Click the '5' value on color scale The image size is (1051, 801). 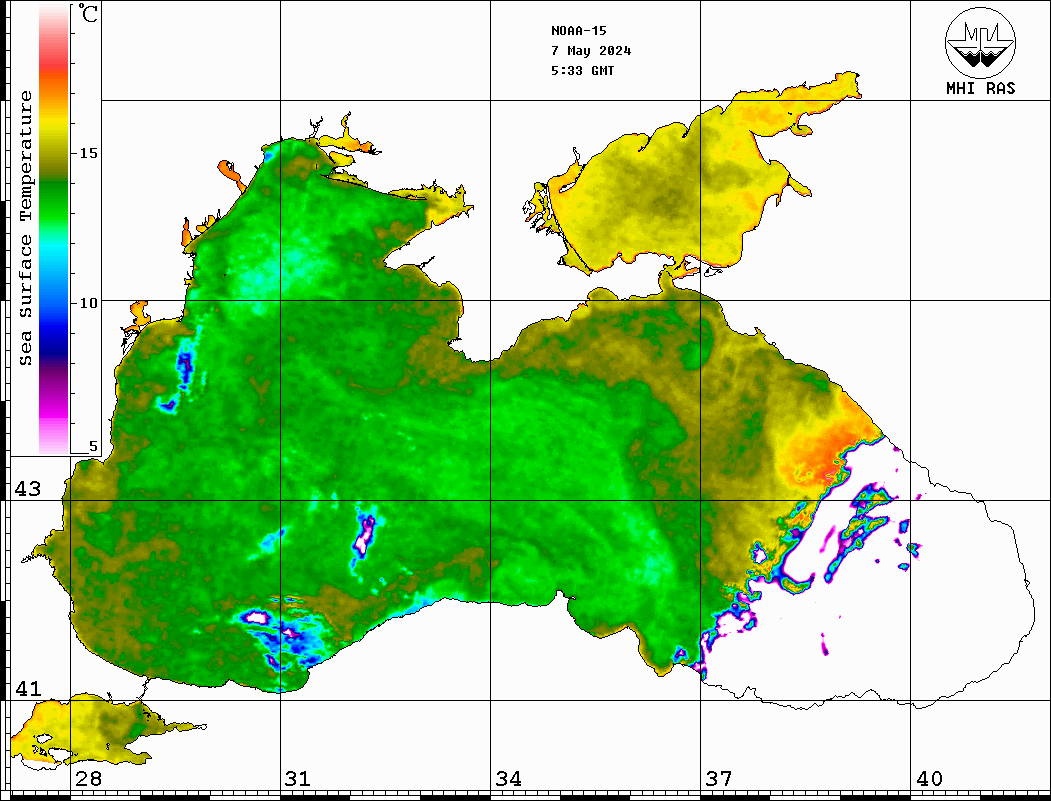(93, 446)
